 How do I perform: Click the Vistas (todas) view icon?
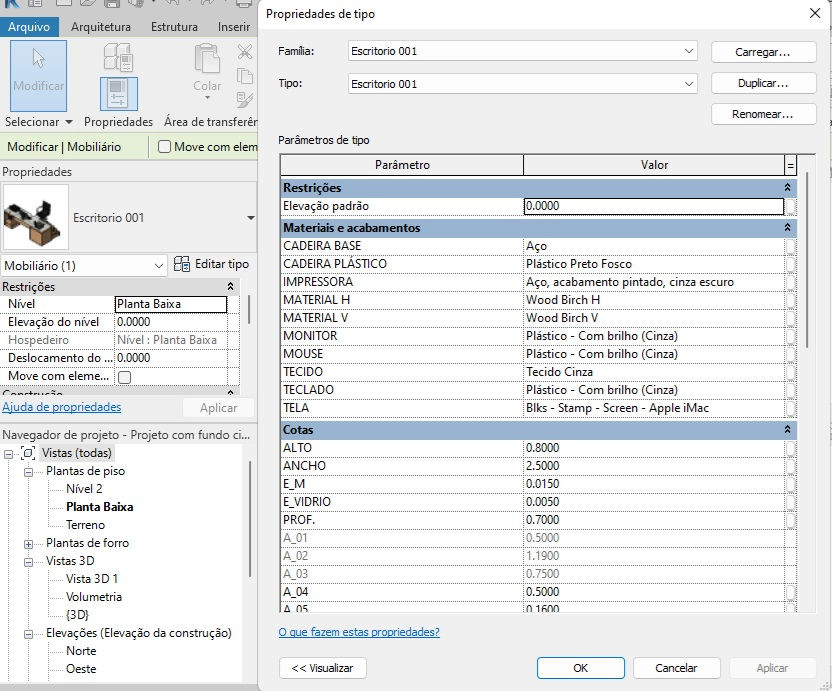point(28,453)
